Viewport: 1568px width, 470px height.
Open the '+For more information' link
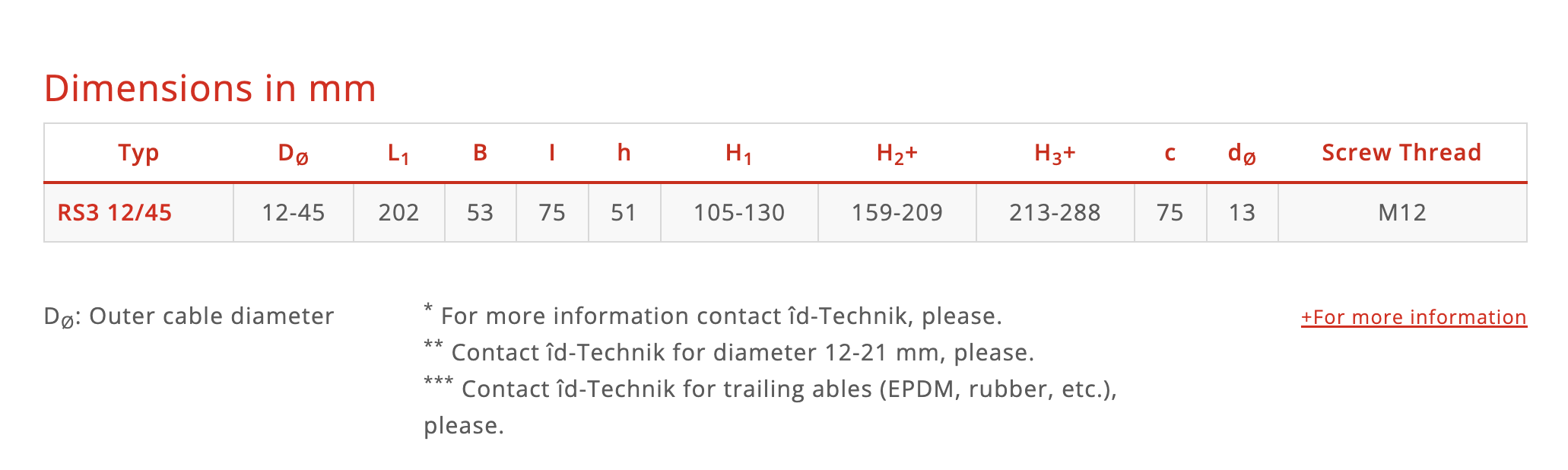click(1413, 317)
